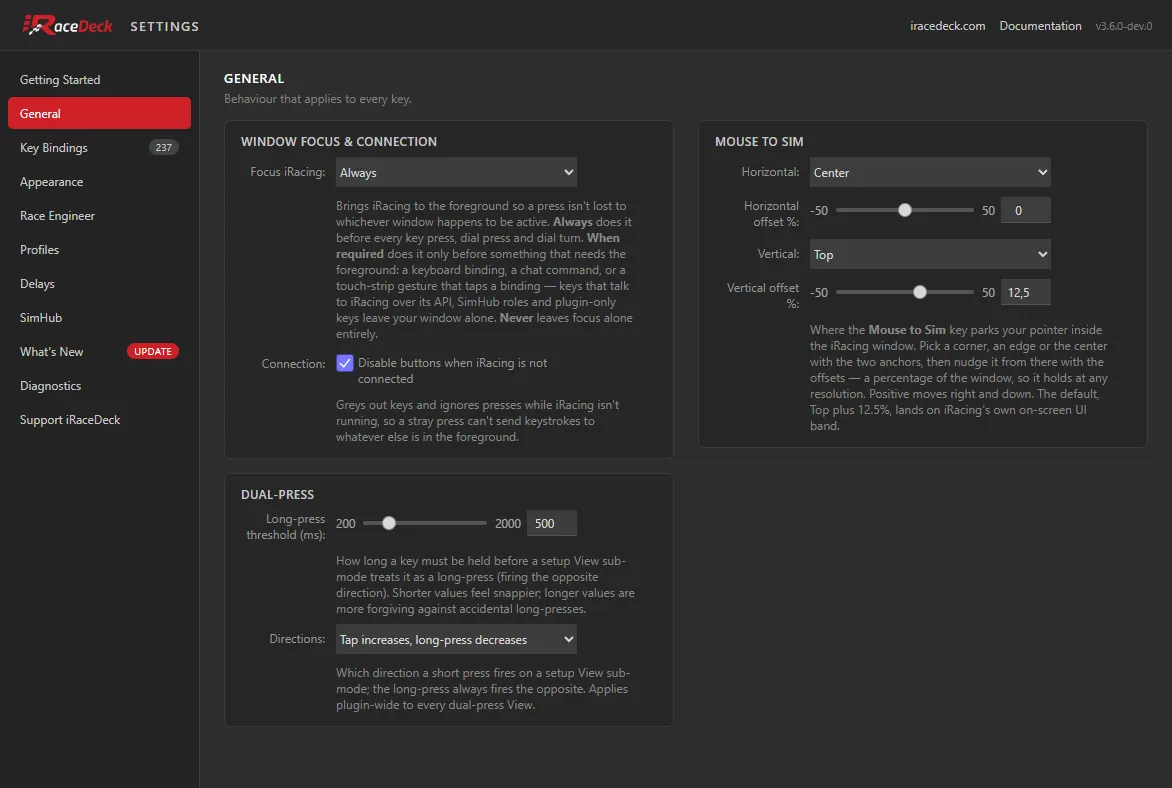Click the DUAL-PRESS heading
This screenshot has width=1172, height=788.
click(277, 494)
